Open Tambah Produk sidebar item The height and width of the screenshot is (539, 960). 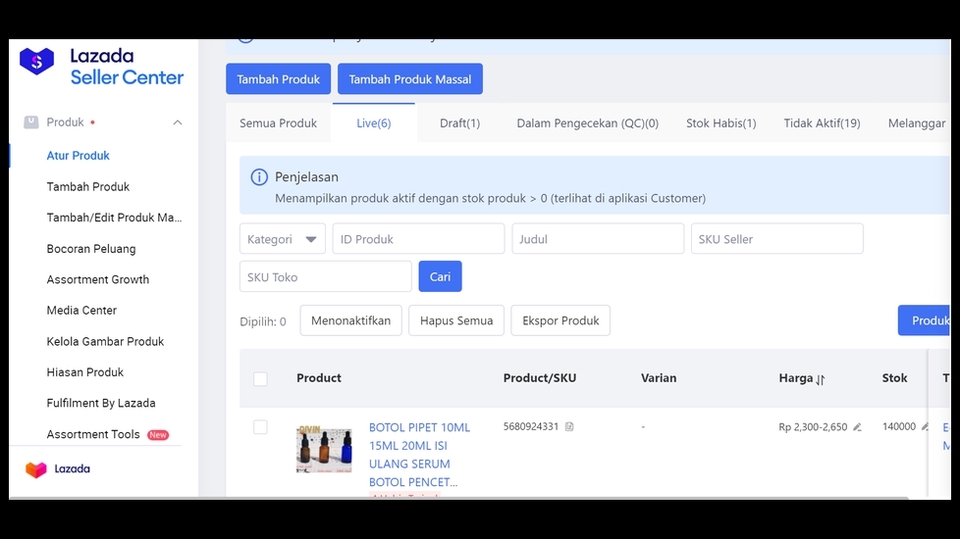pyautogui.click(x=88, y=187)
